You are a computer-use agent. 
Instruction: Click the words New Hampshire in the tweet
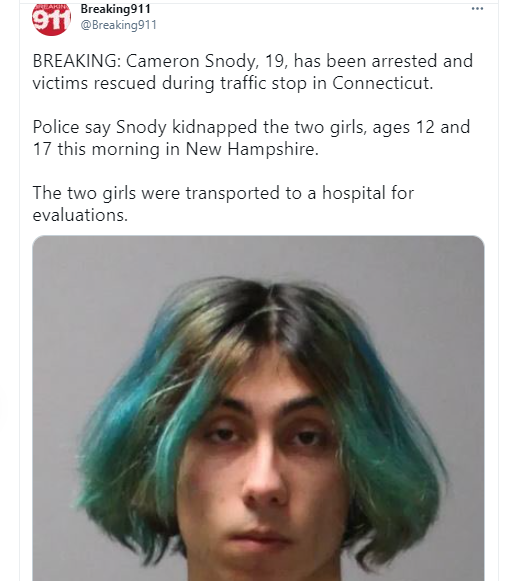pyautogui.click(x=252, y=149)
